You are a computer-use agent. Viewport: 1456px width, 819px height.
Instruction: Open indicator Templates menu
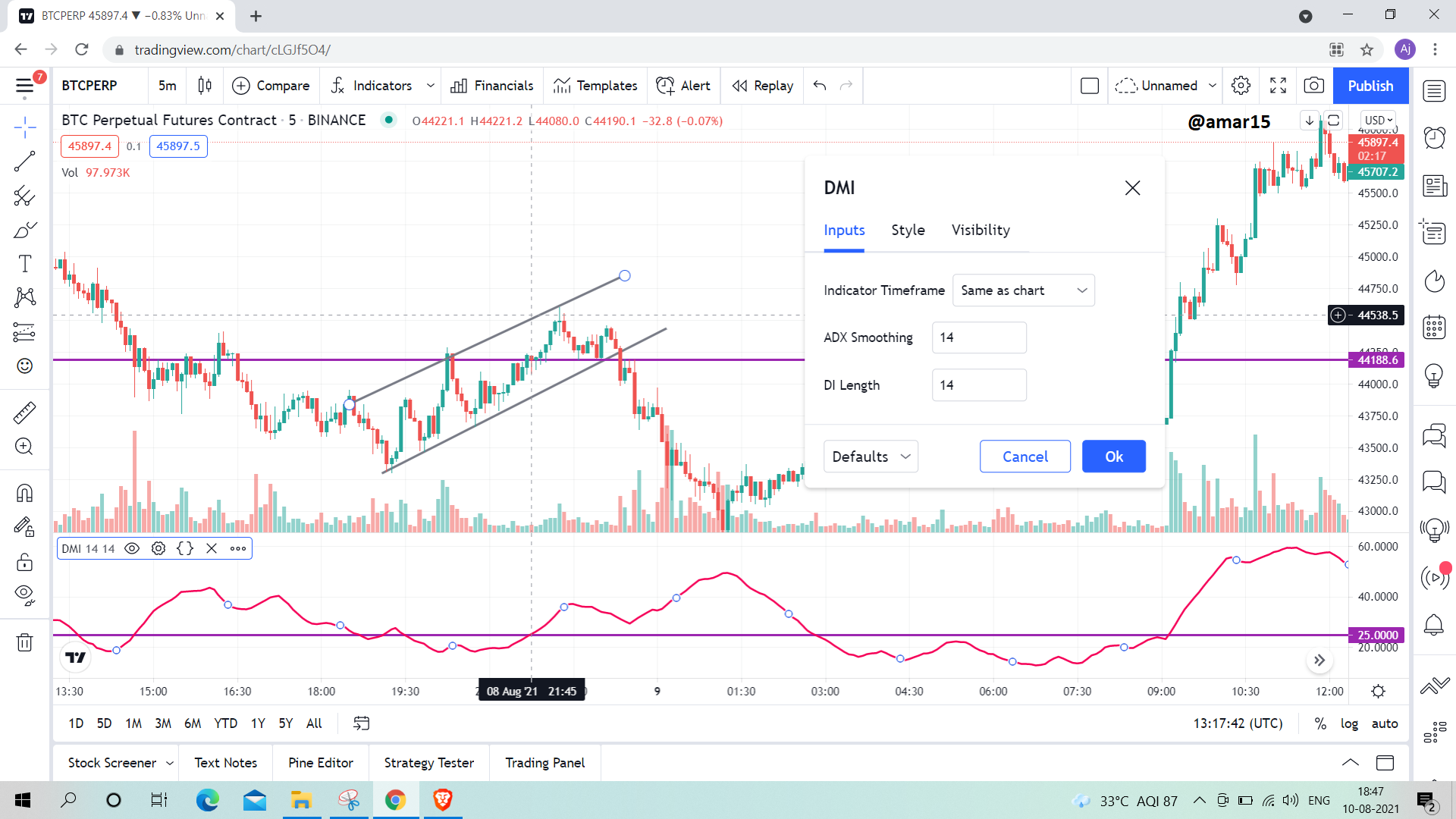click(x=595, y=86)
